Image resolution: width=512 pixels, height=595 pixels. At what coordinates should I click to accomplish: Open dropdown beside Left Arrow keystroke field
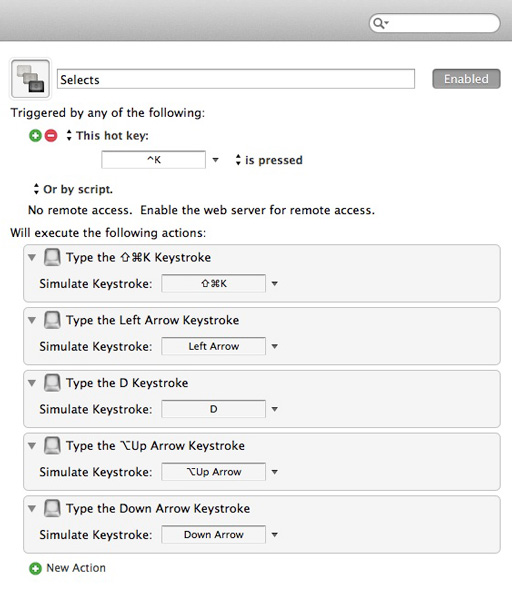tap(274, 346)
